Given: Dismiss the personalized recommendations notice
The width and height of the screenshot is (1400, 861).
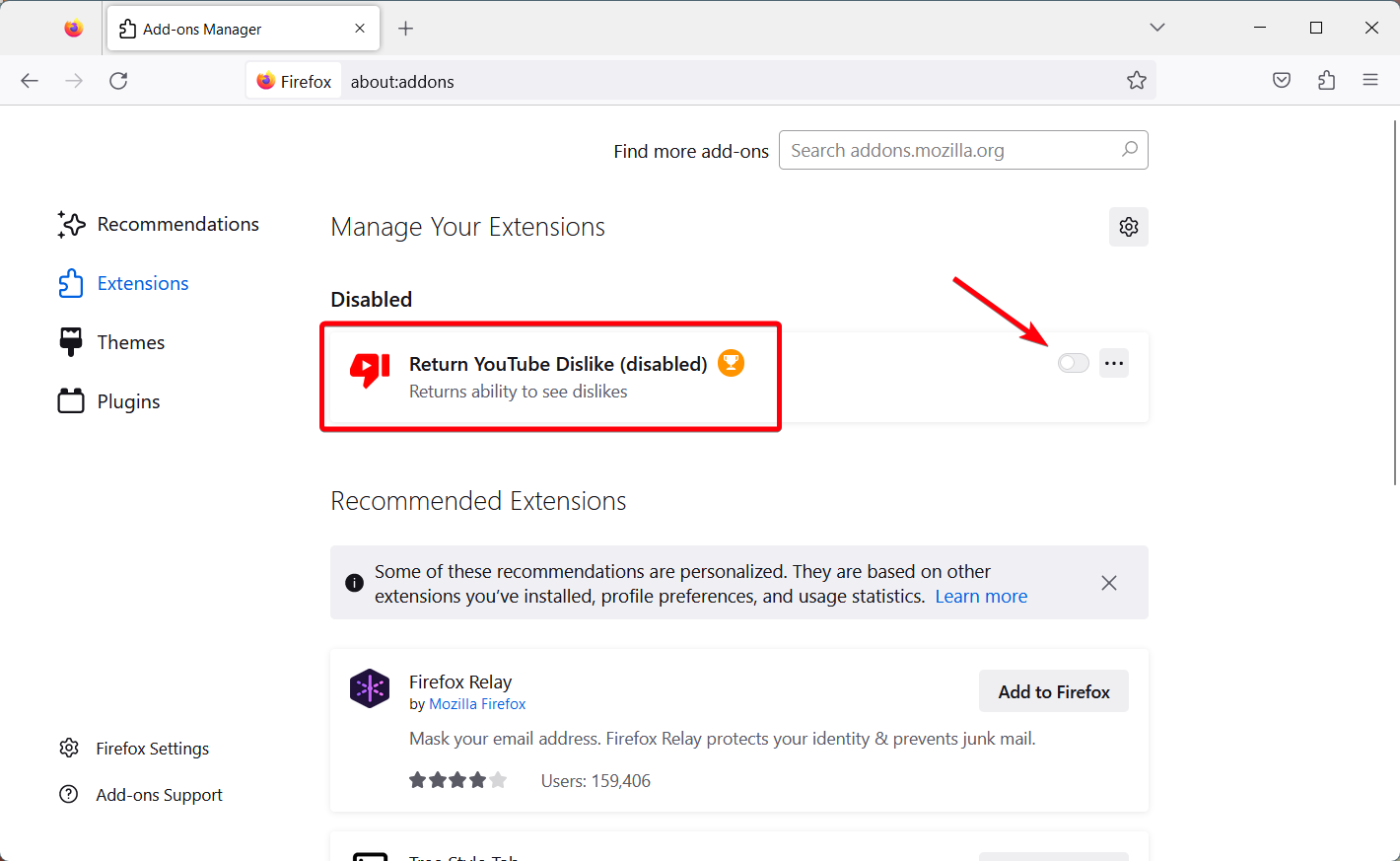Looking at the screenshot, I should coord(1108,583).
